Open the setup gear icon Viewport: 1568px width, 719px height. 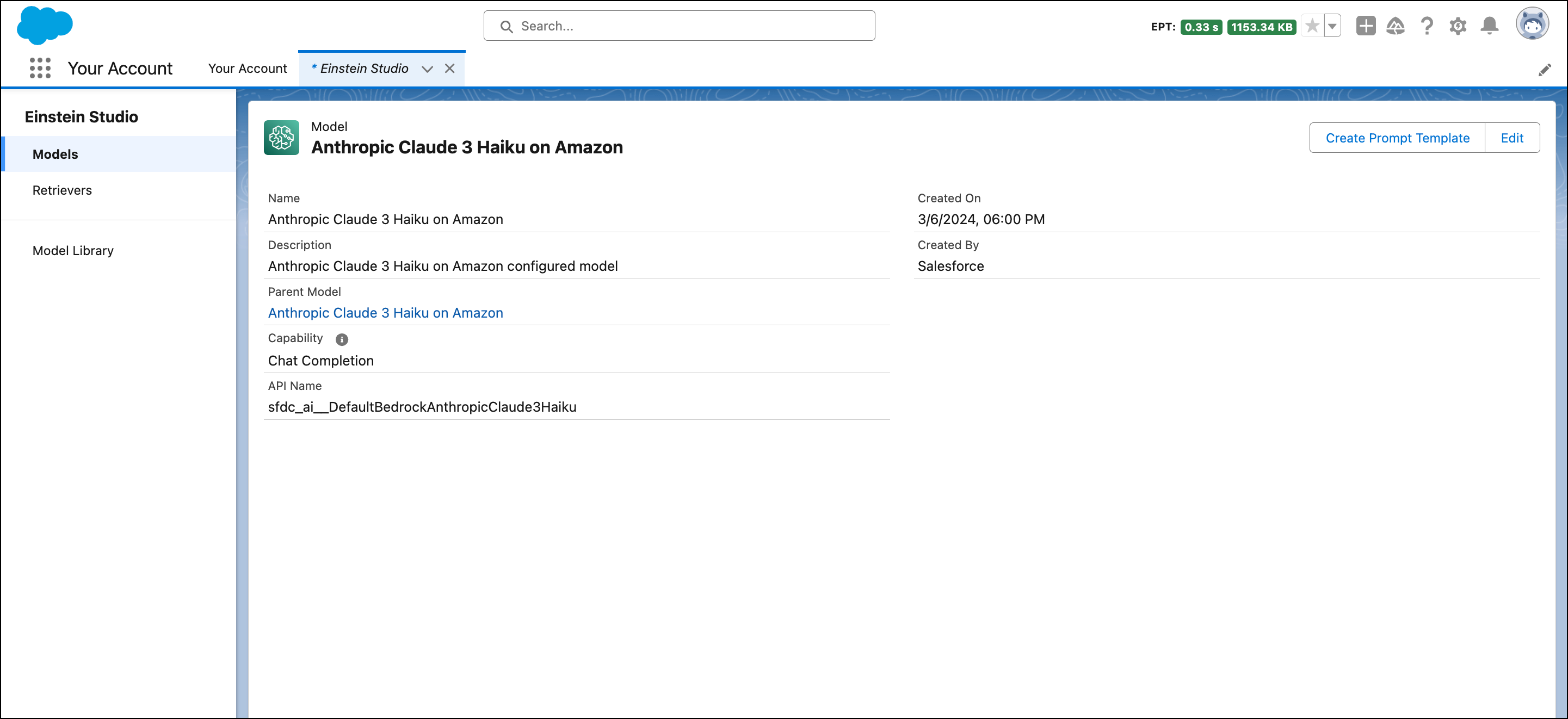1458,26
